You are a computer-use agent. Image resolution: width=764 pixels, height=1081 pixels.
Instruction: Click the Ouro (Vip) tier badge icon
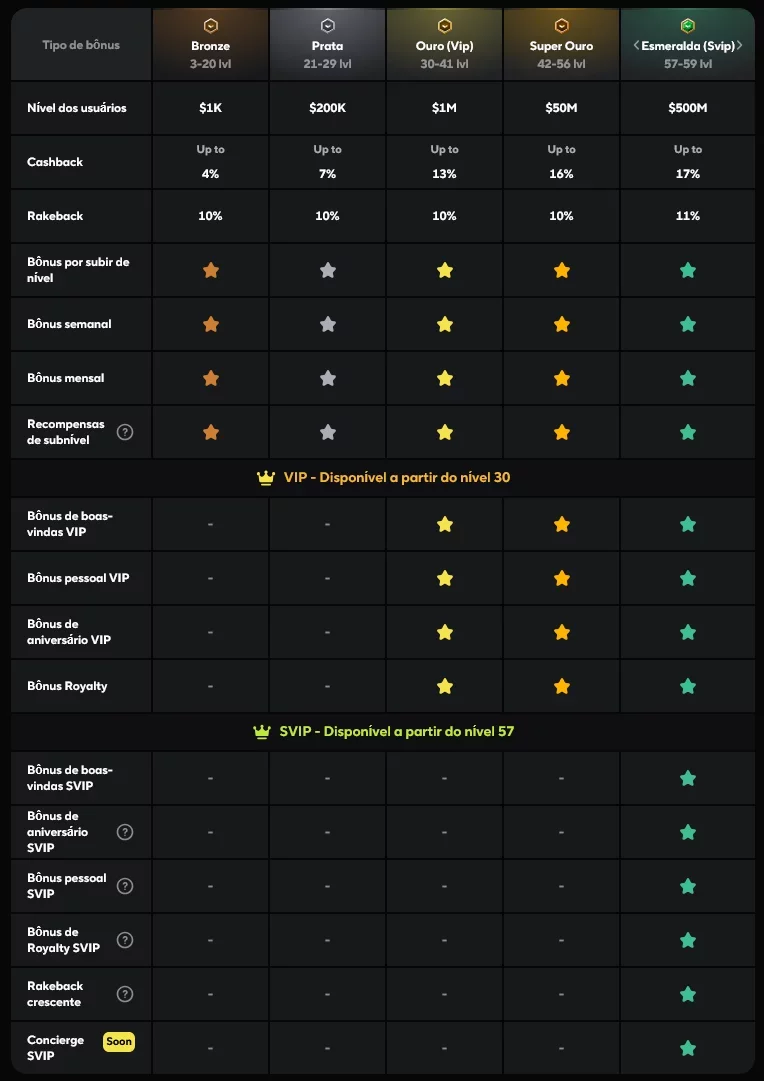445,26
